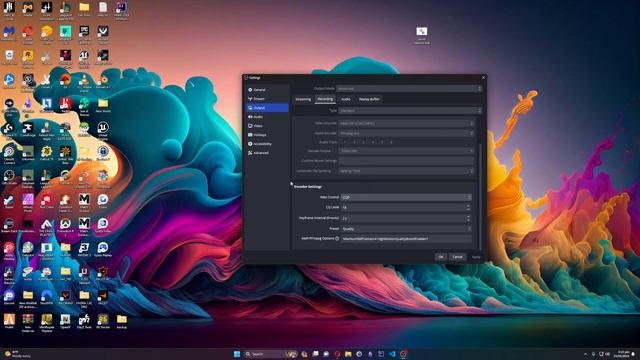Open the weather widget on the taskbar

click(17, 354)
